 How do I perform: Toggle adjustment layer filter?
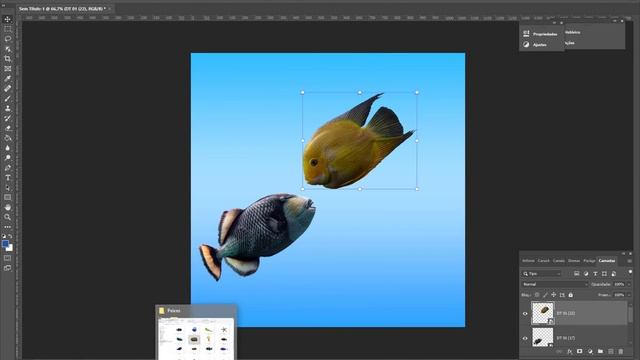click(586, 273)
